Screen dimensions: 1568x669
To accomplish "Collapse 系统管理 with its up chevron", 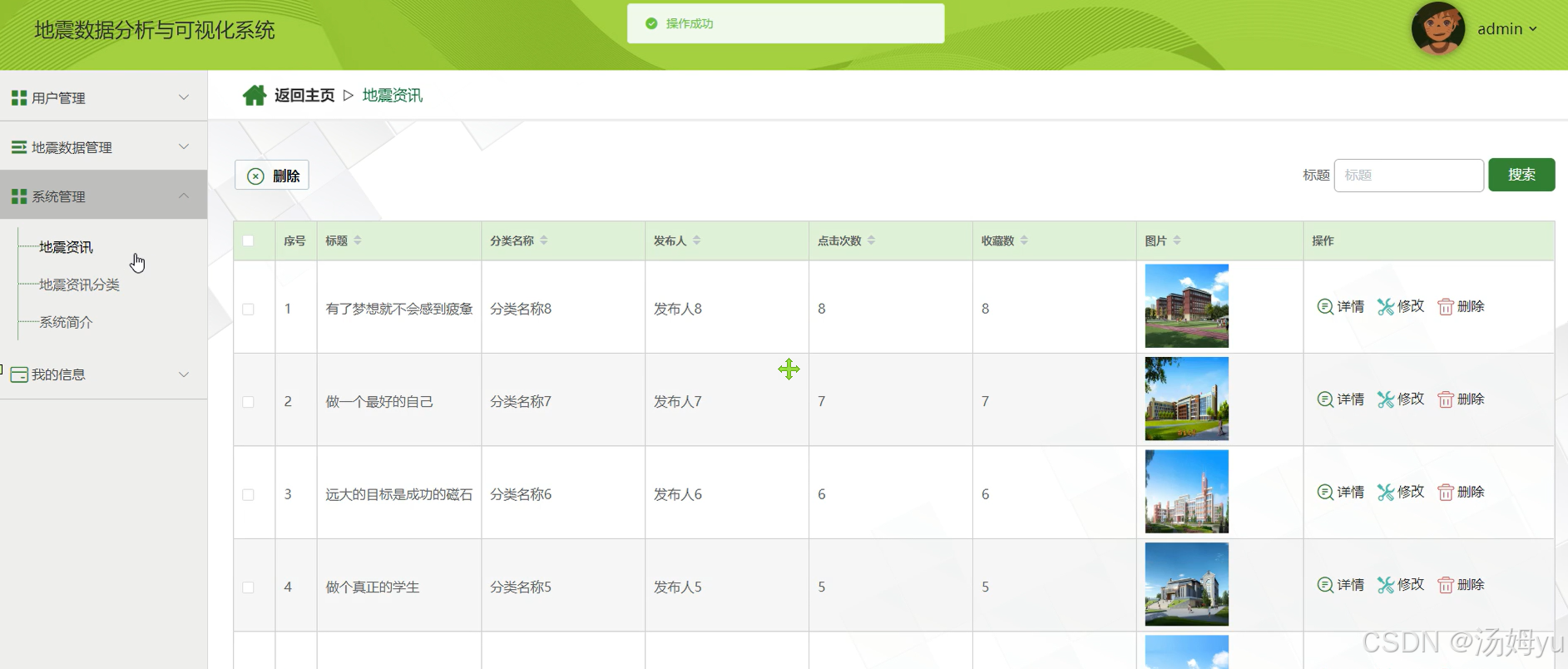I will point(184,196).
